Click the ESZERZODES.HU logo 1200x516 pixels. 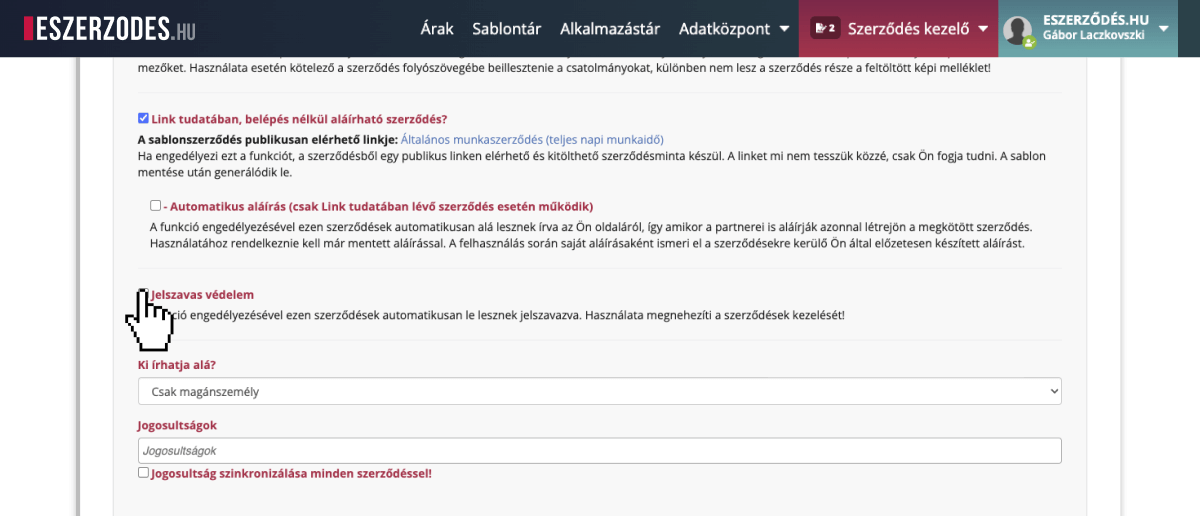(x=110, y=28)
